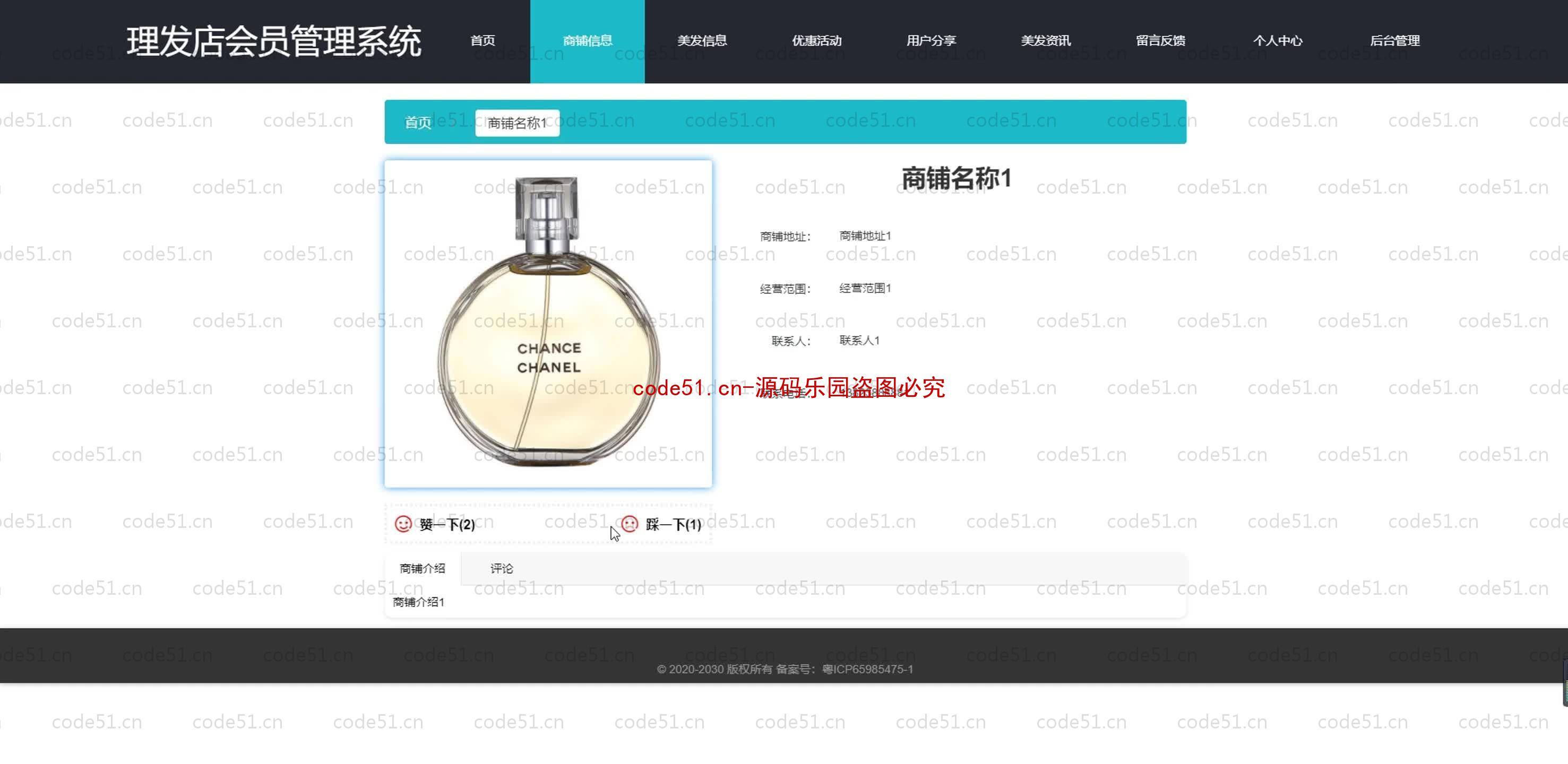Navigate to 用户分享 page

931,41
